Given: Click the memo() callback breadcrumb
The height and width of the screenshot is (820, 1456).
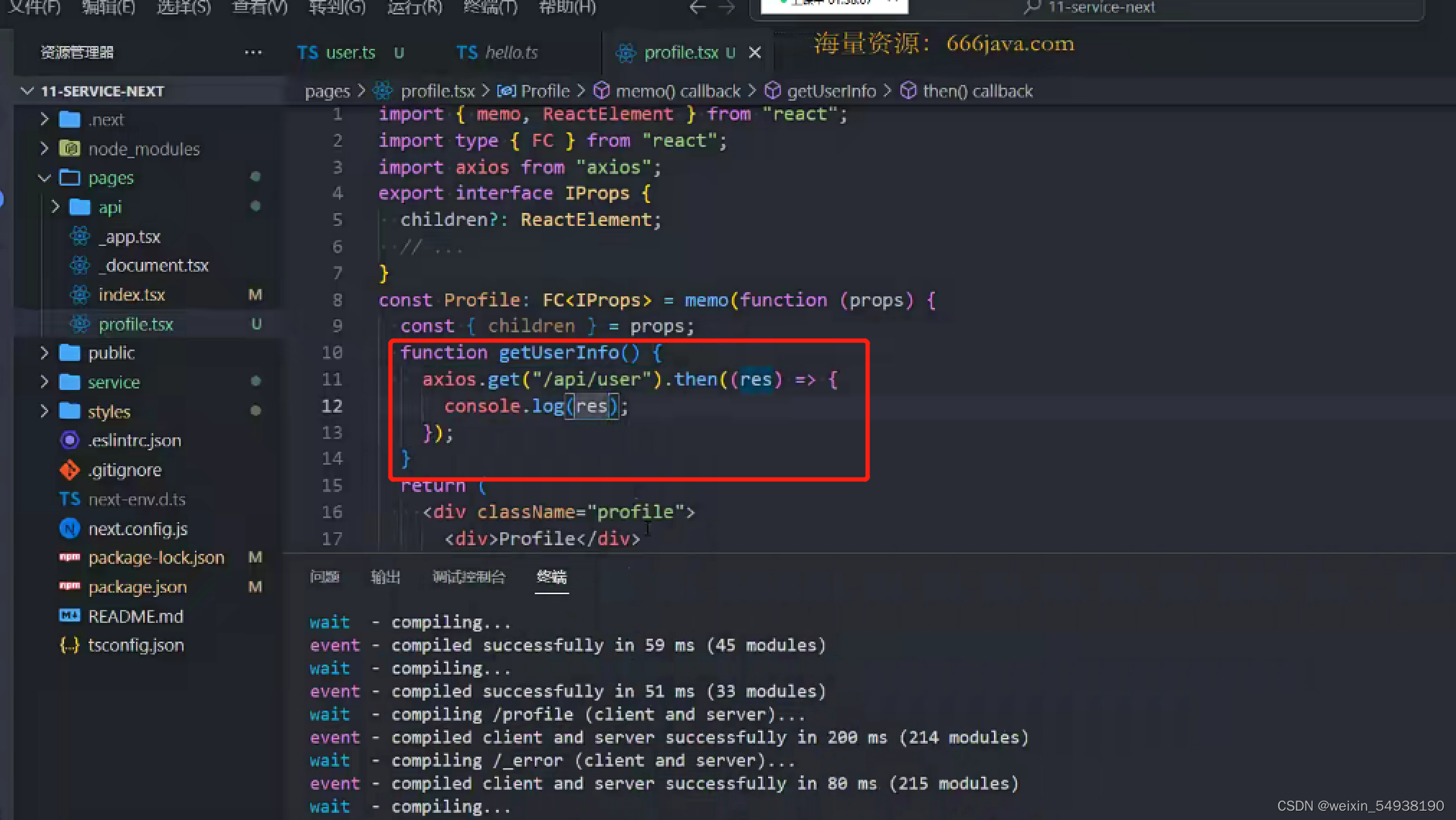Looking at the screenshot, I should tap(677, 91).
